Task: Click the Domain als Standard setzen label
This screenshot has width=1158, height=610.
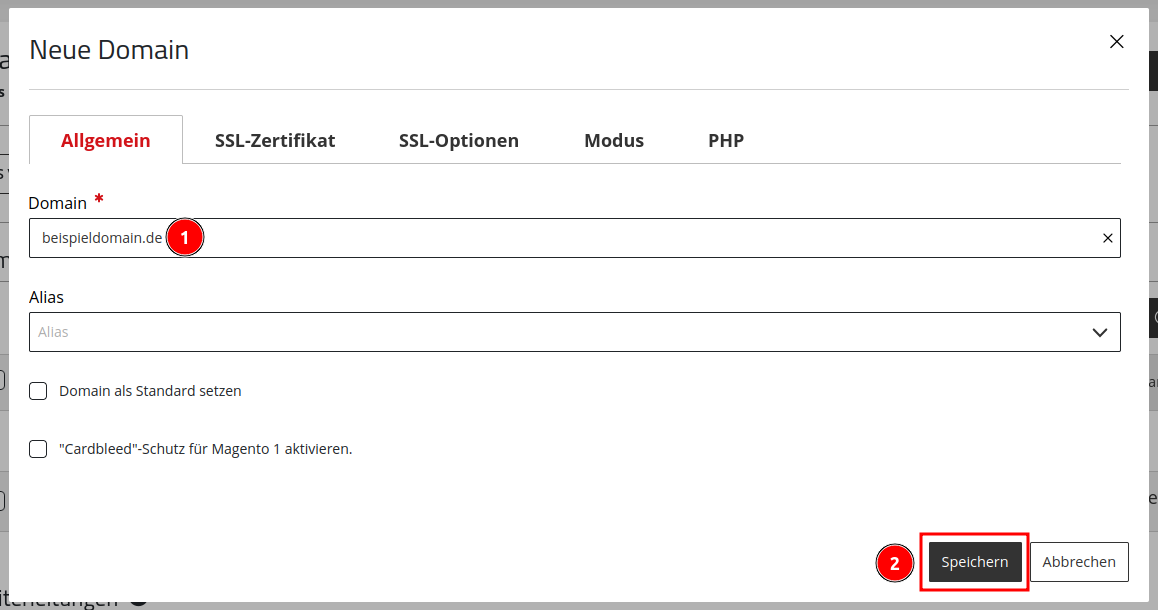Action: [x=150, y=391]
